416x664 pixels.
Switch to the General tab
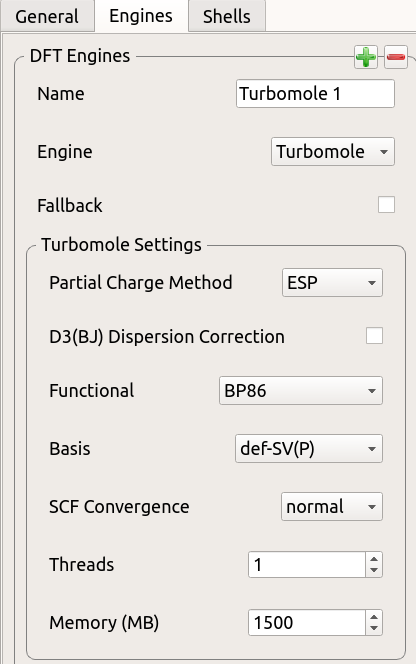[x=47, y=17]
